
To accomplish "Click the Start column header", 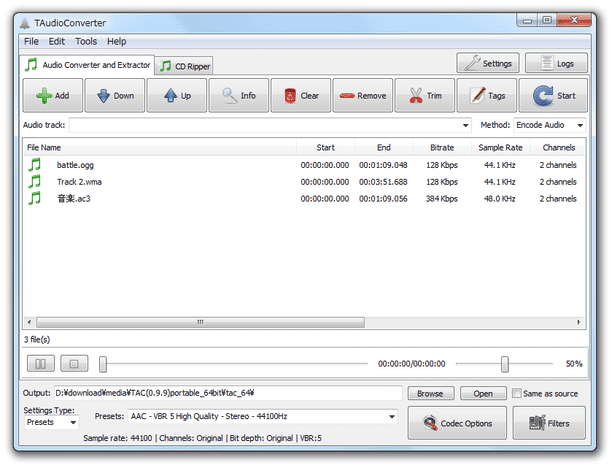I will (326, 148).
